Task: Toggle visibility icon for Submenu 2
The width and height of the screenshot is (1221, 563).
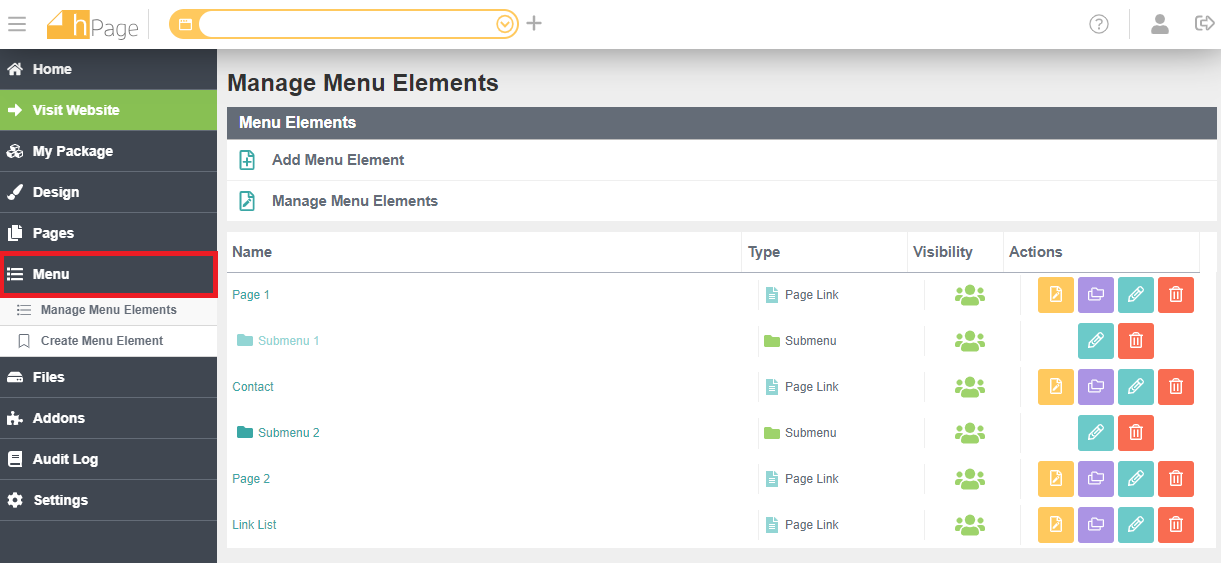Action: (970, 433)
